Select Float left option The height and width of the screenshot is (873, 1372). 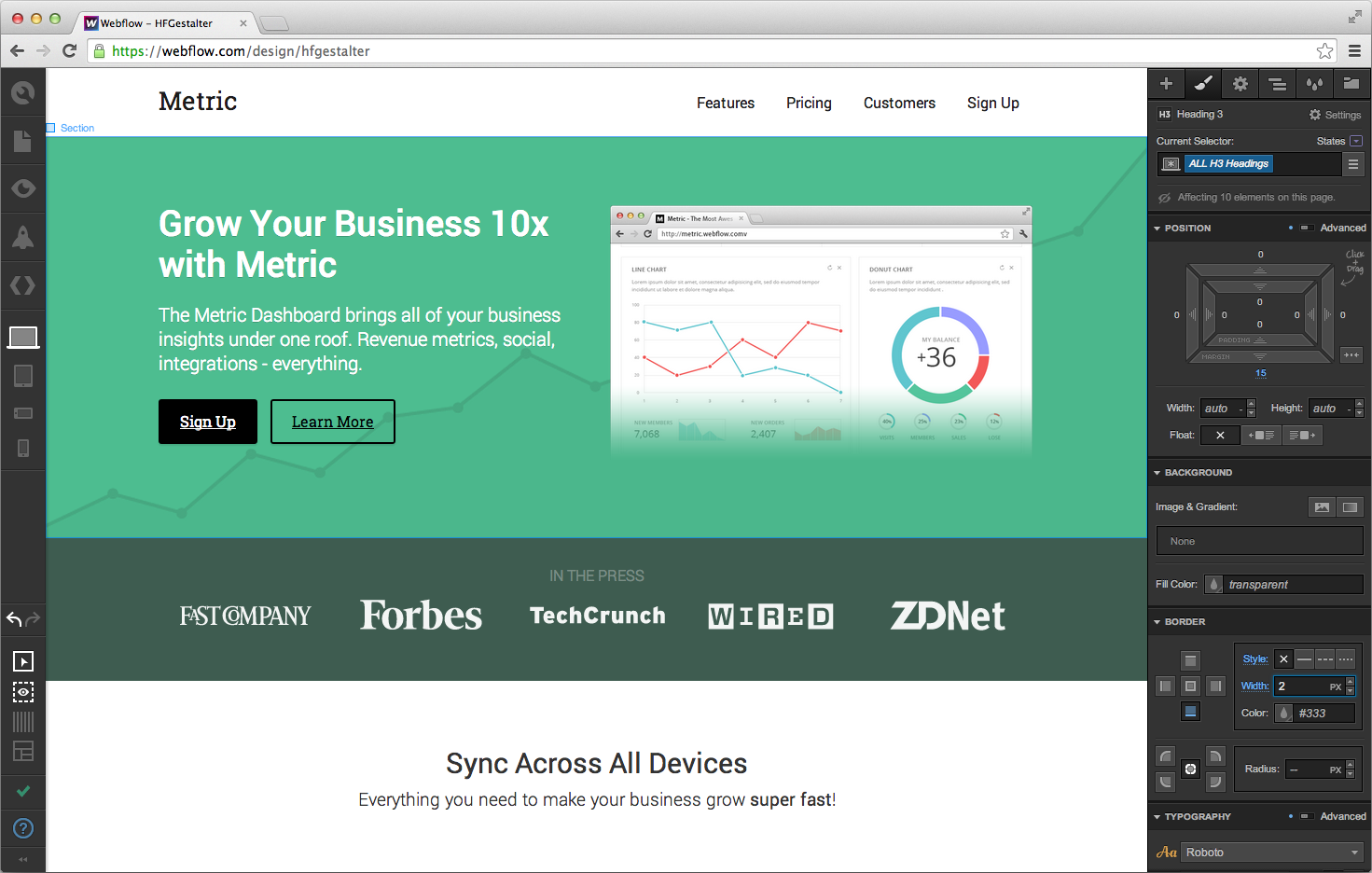(x=1260, y=435)
